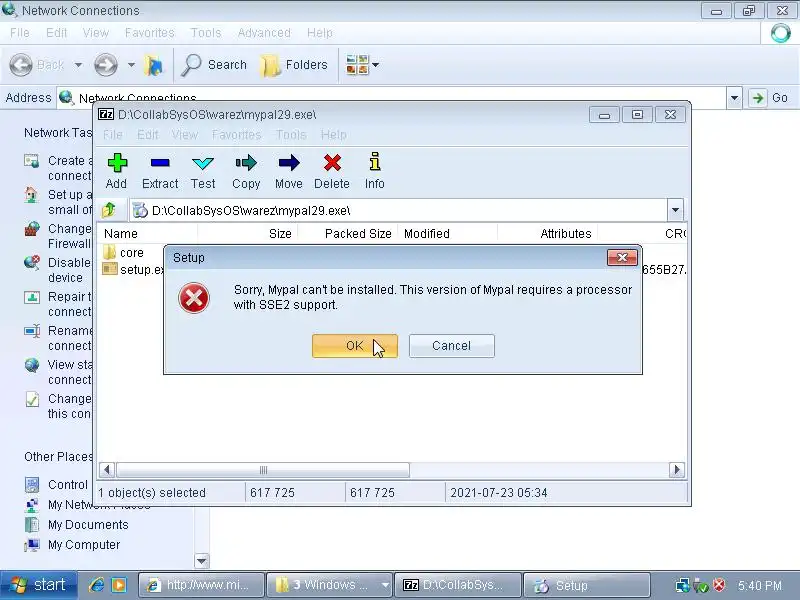Click the Back button in Network Connections
The width and height of the screenshot is (800, 600).
click(37, 65)
